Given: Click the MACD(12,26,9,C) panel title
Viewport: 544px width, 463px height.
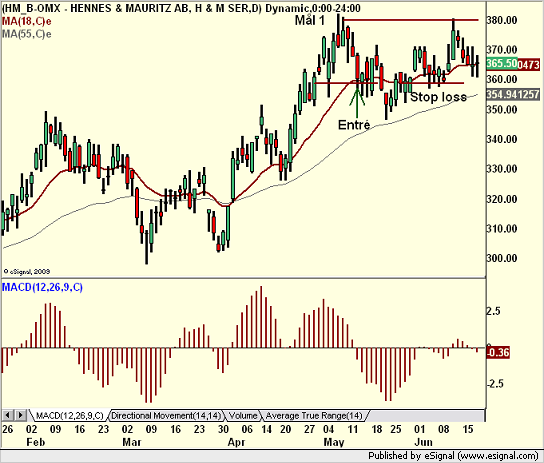Looking at the screenshot, I should pos(42,287).
